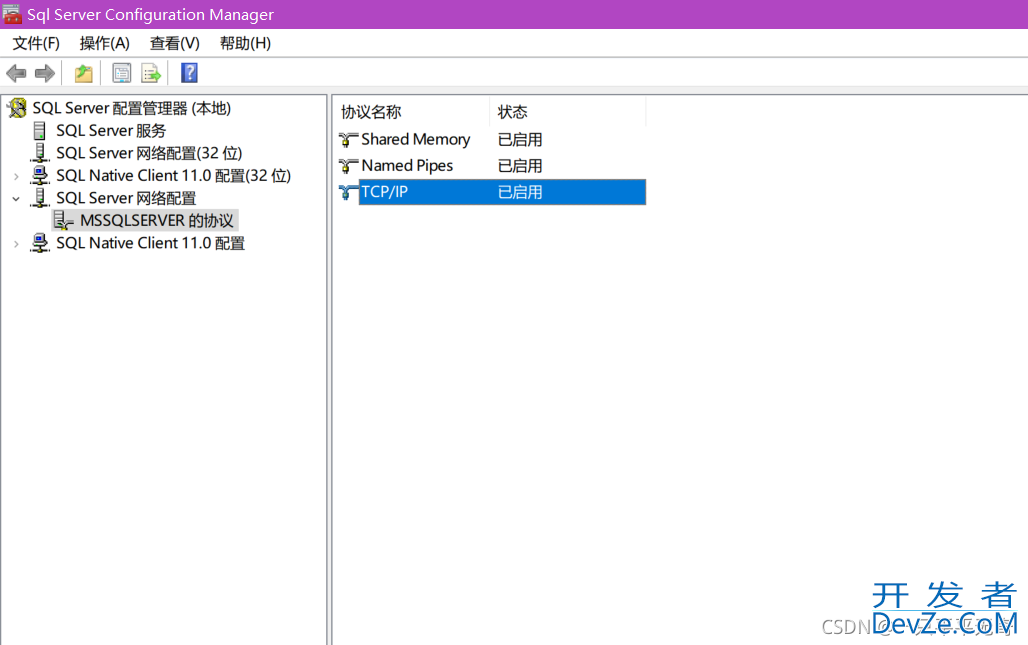Click the Forward arrow in the toolbar
The height and width of the screenshot is (645, 1028).
coord(44,73)
